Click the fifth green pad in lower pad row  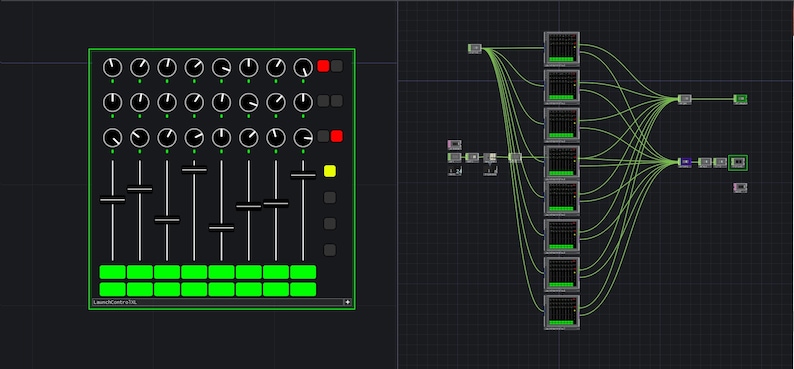[221, 289]
